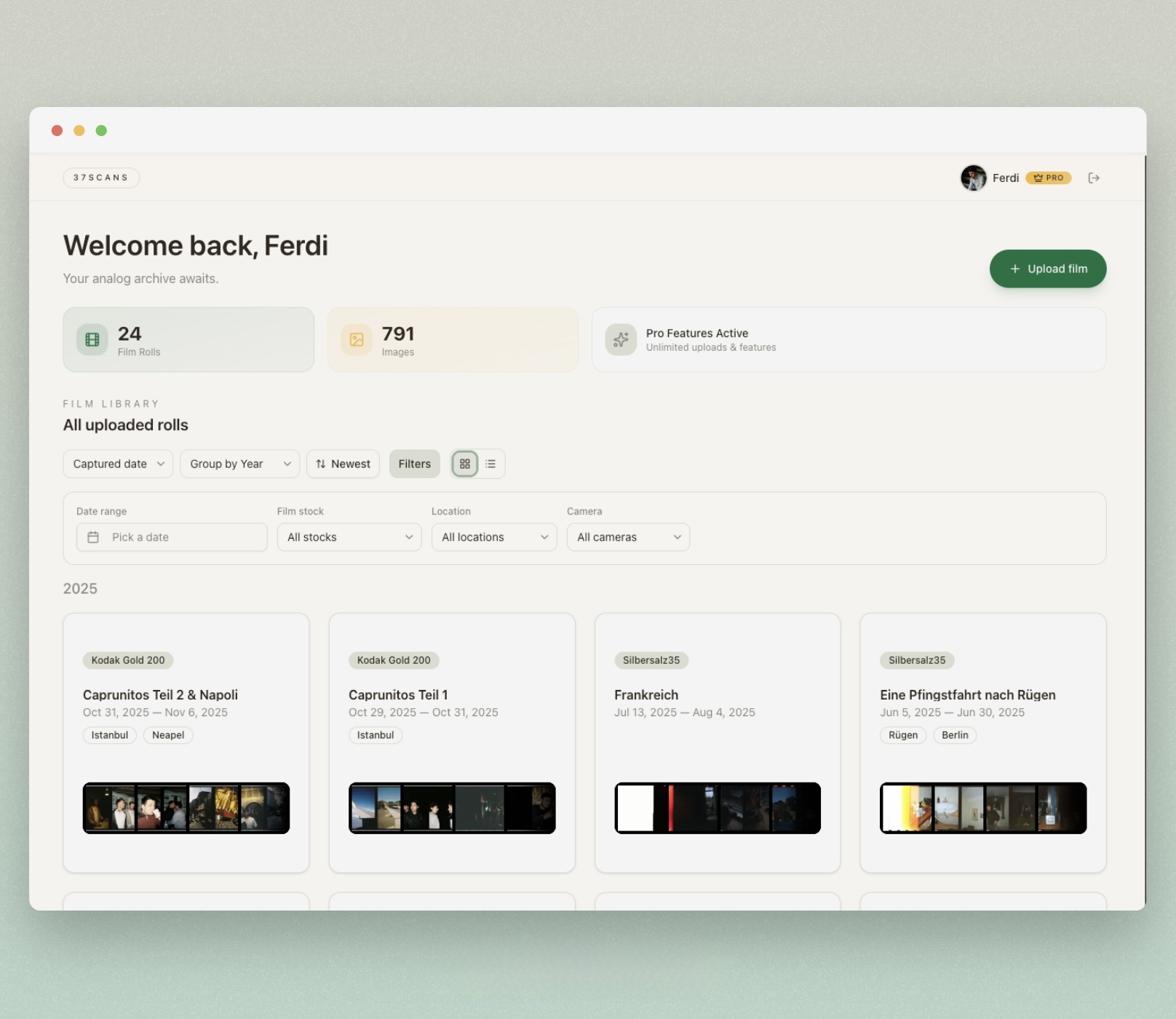Expand the Group by Year selector

pos(239,464)
